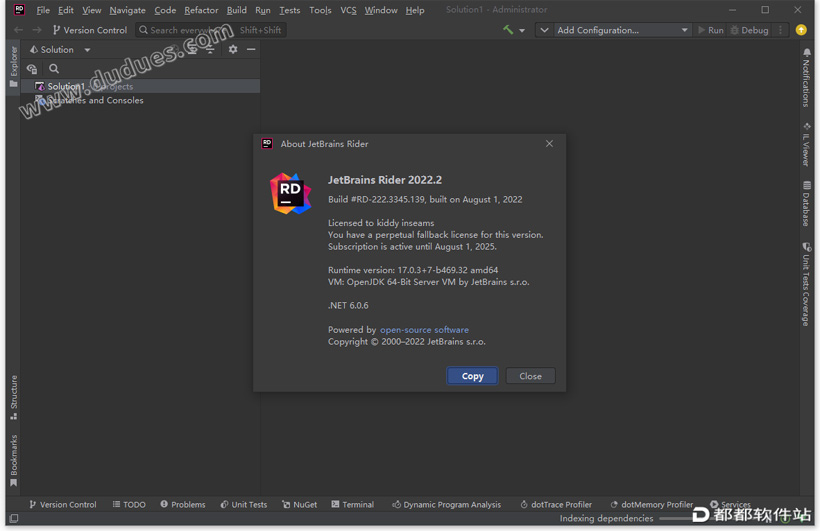This screenshot has width=820, height=531.
Task: Open the File menu
Action: click(43, 10)
